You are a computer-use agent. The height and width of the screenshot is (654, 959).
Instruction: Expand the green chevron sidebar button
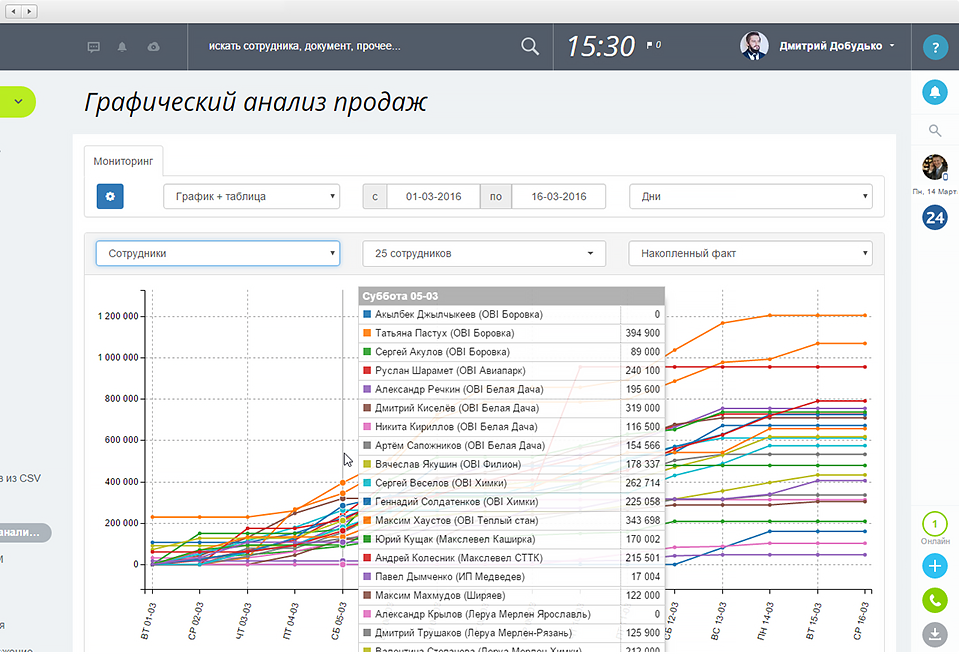tap(17, 102)
